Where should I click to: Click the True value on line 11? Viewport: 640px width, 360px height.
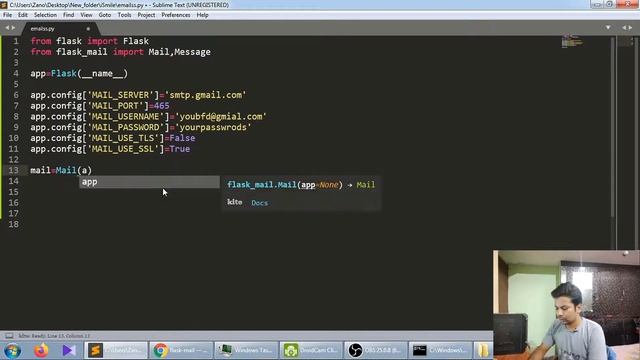[x=180, y=149]
